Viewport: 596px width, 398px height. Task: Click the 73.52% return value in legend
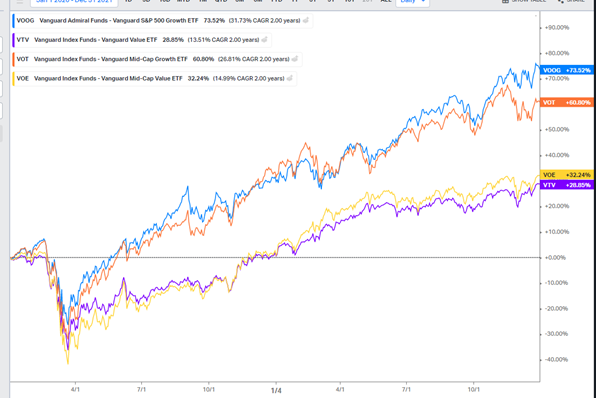click(x=214, y=21)
